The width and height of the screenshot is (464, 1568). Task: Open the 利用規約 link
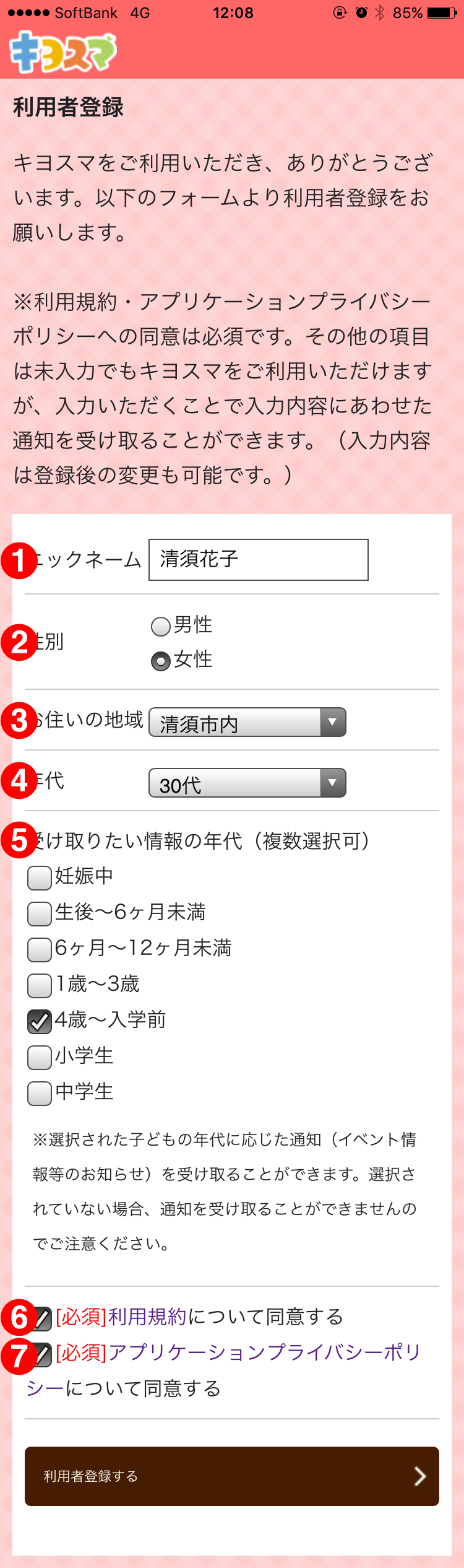click(147, 1316)
